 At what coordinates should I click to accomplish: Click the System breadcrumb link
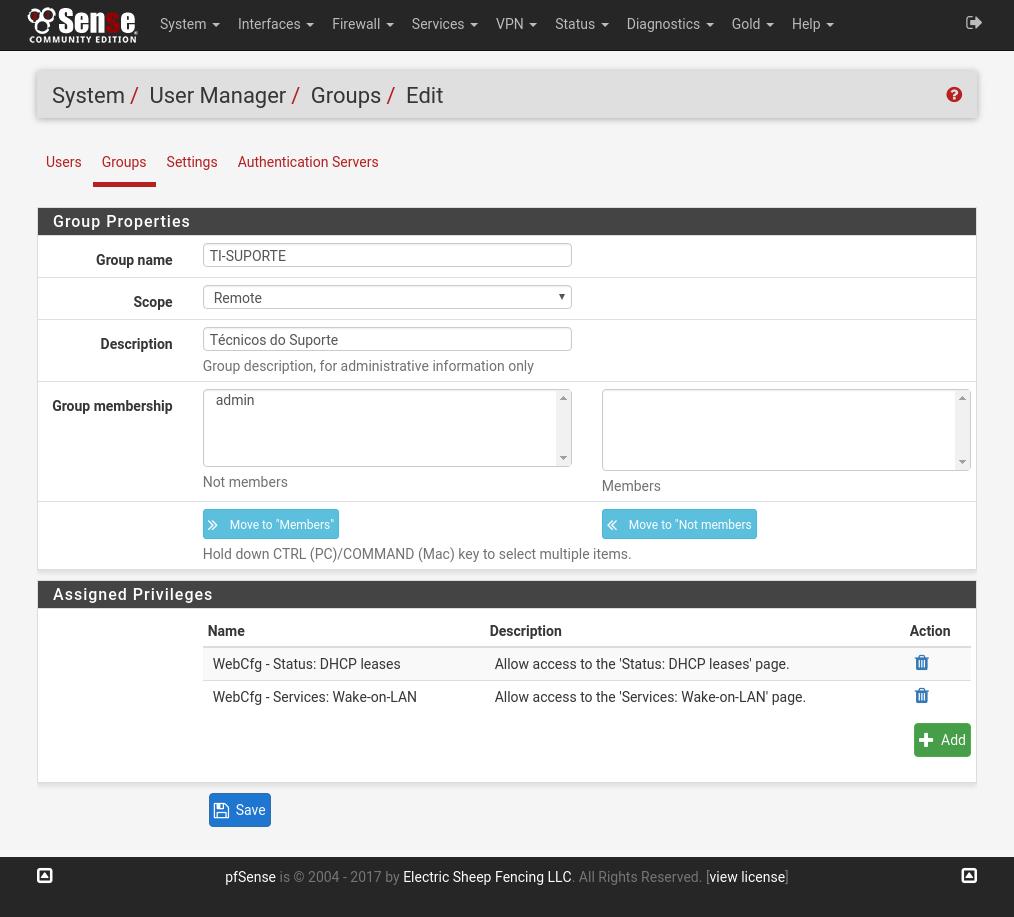88,95
